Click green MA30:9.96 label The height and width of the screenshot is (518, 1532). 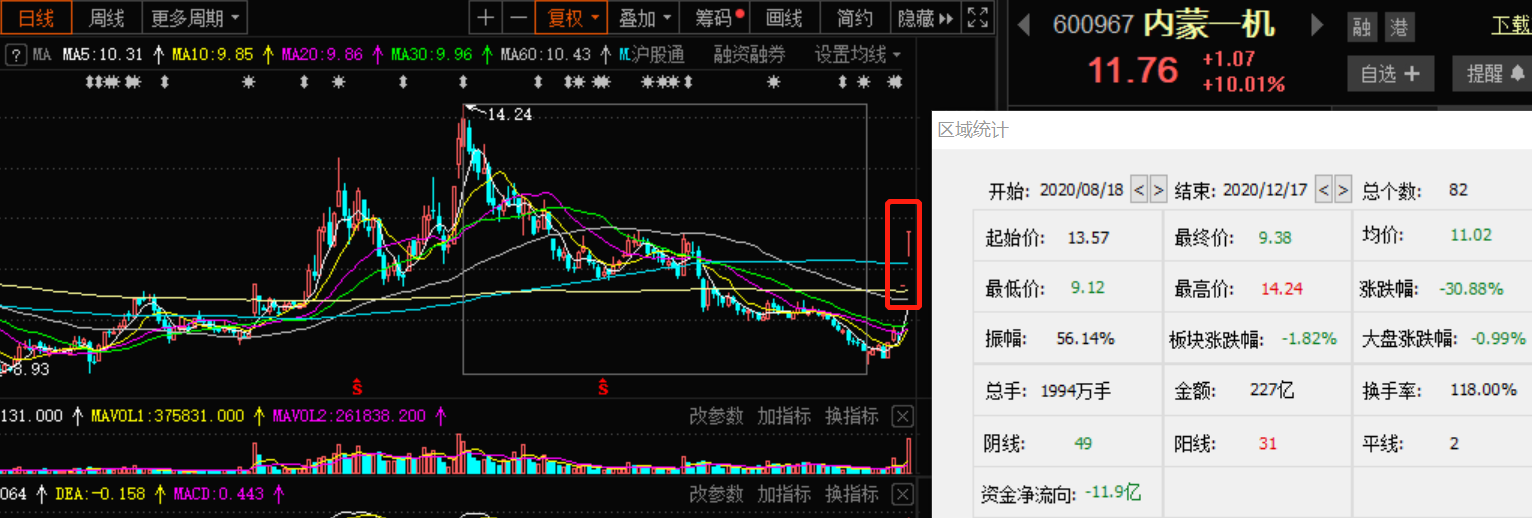tap(432, 54)
